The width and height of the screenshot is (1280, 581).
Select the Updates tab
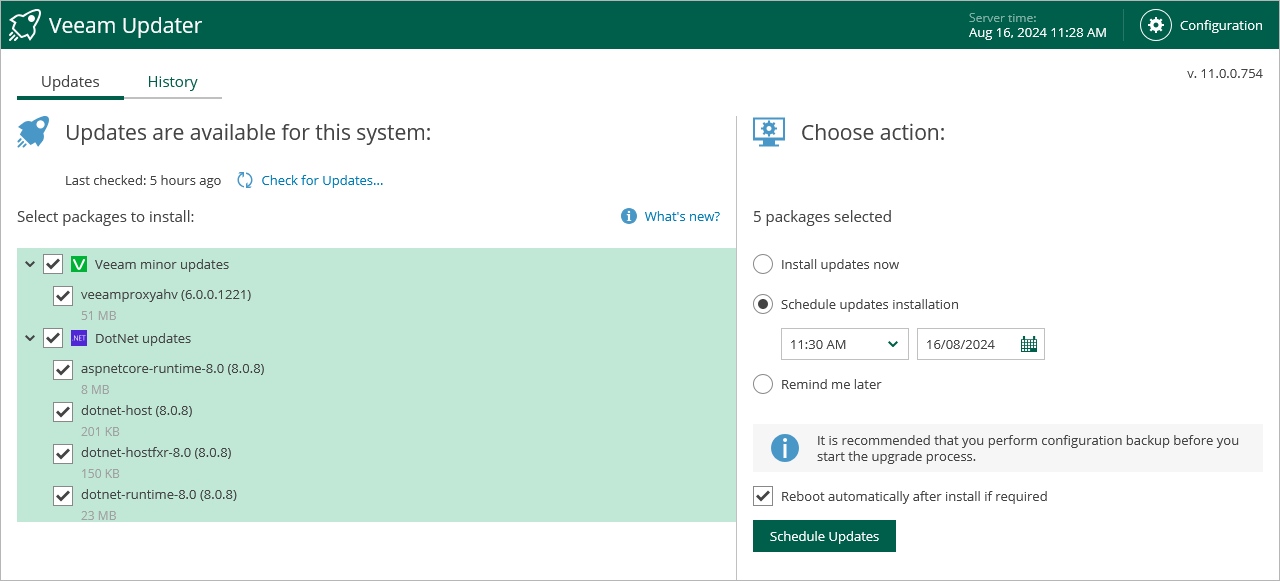pos(70,82)
